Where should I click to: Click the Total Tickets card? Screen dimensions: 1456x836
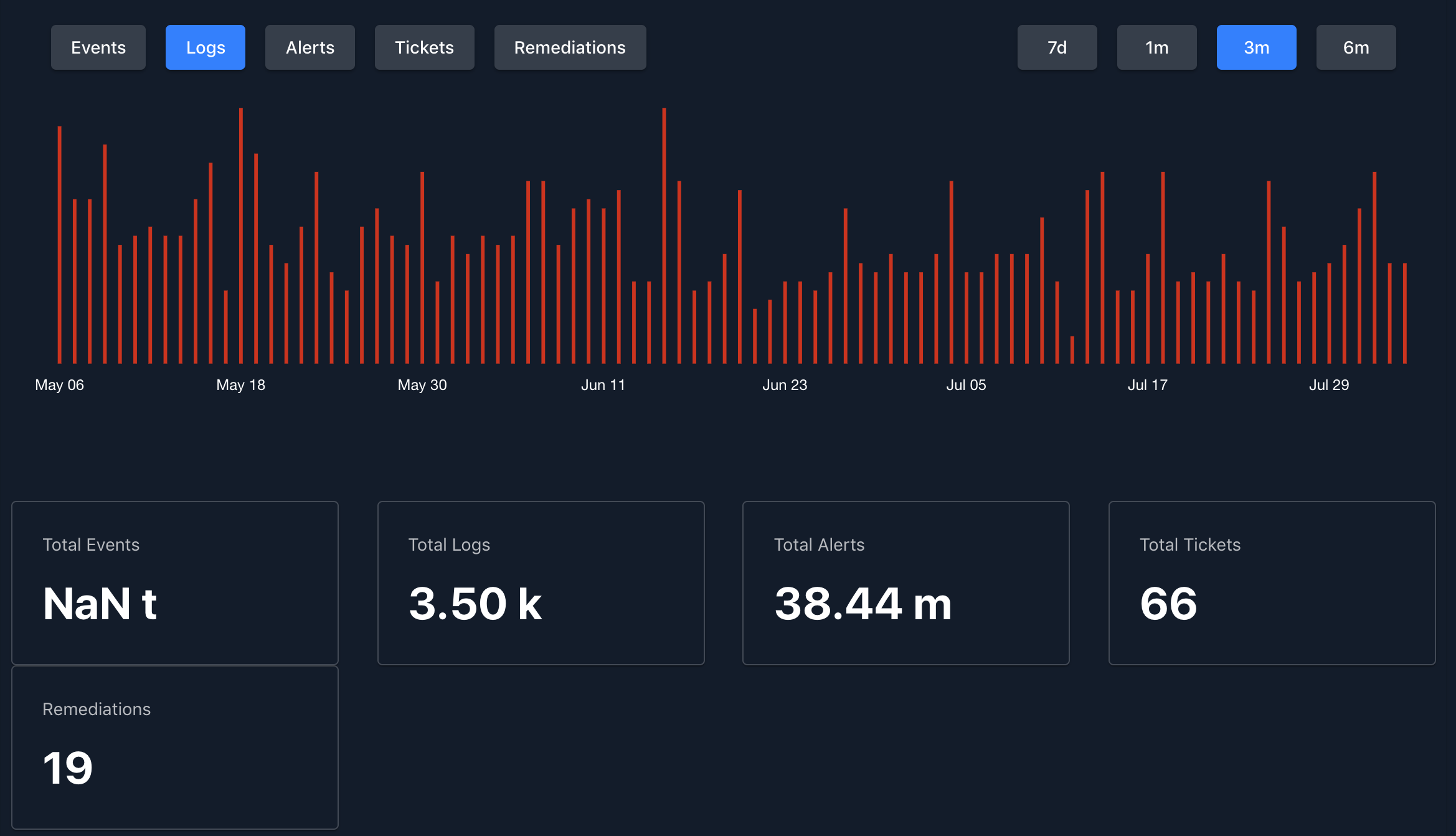click(1272, 583)
